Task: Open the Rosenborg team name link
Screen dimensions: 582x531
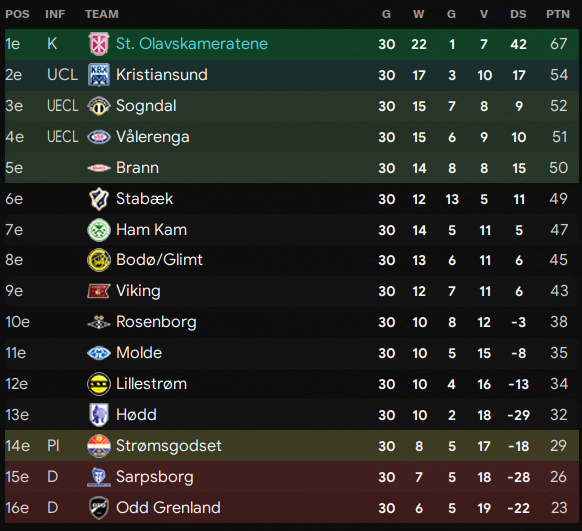Action: pos(156,322)
